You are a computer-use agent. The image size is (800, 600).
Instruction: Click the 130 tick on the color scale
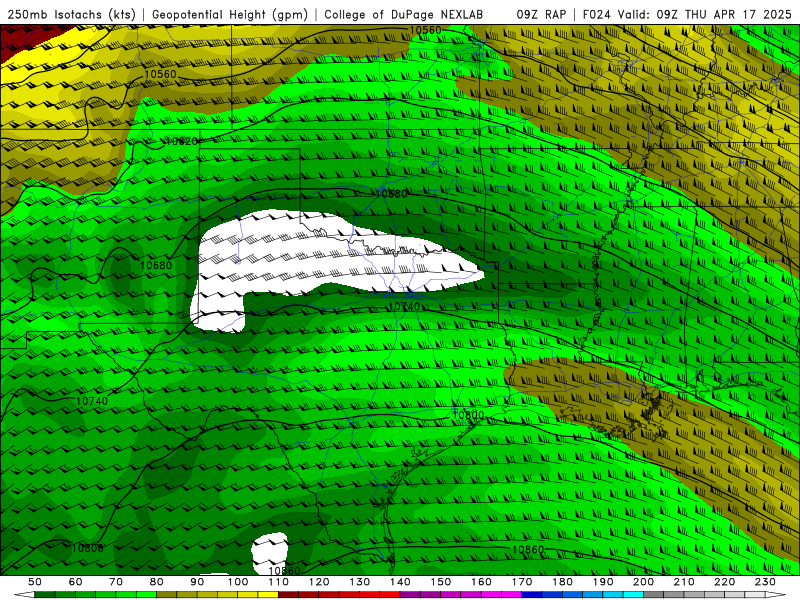click(x=360, y=582)
